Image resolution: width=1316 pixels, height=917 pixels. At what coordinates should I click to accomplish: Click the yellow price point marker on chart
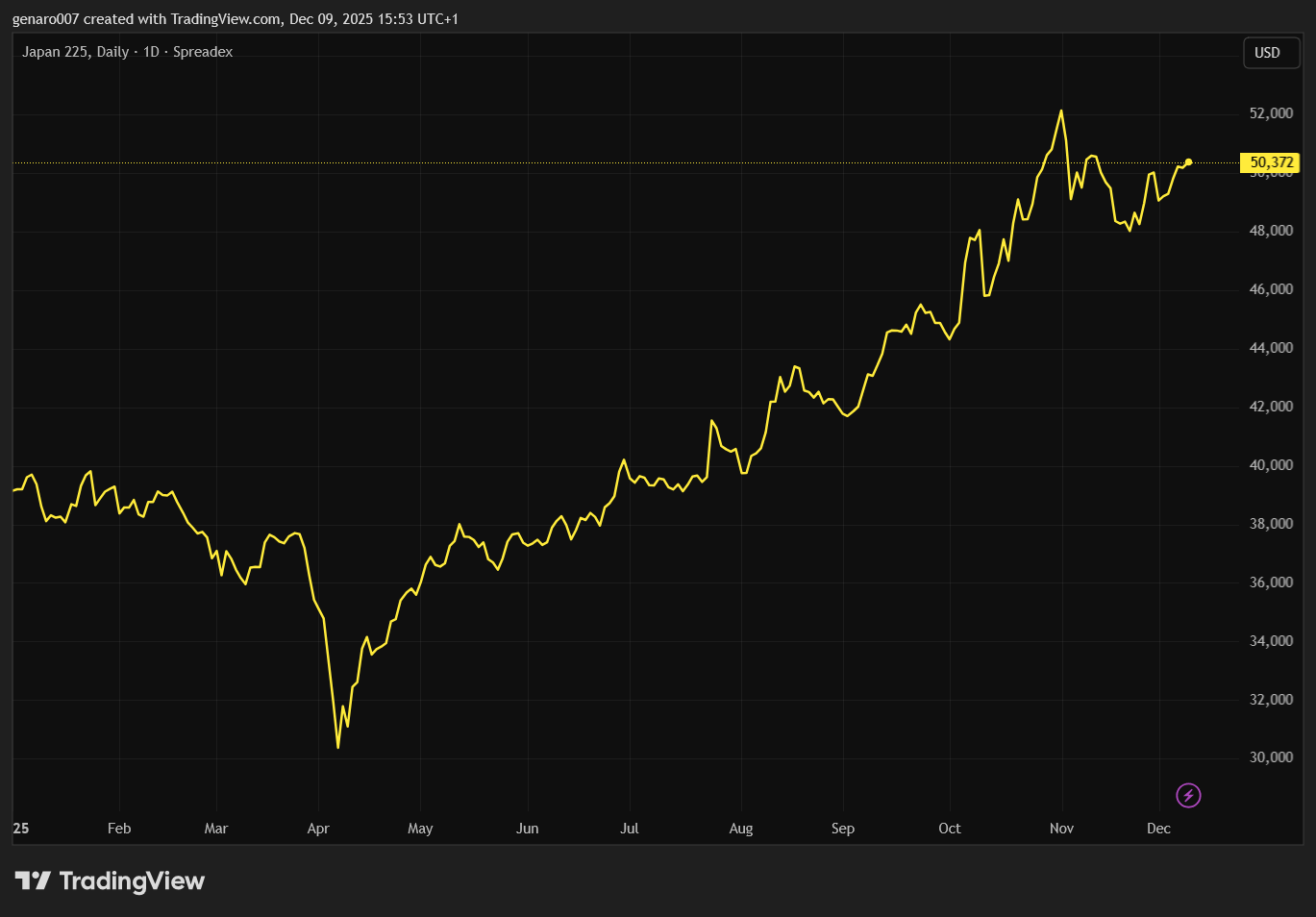pos(1188,161)
